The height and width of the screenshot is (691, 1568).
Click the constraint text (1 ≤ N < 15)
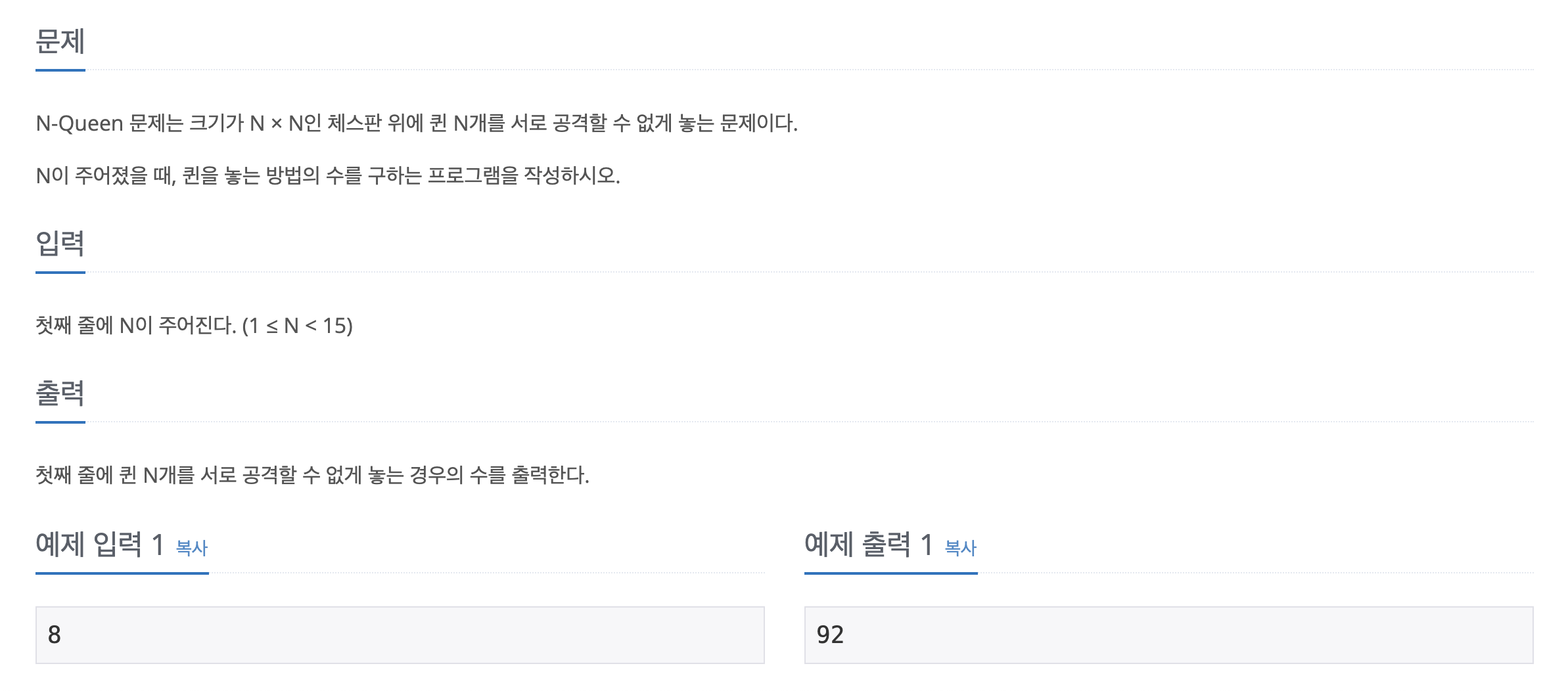pos(298,326)
